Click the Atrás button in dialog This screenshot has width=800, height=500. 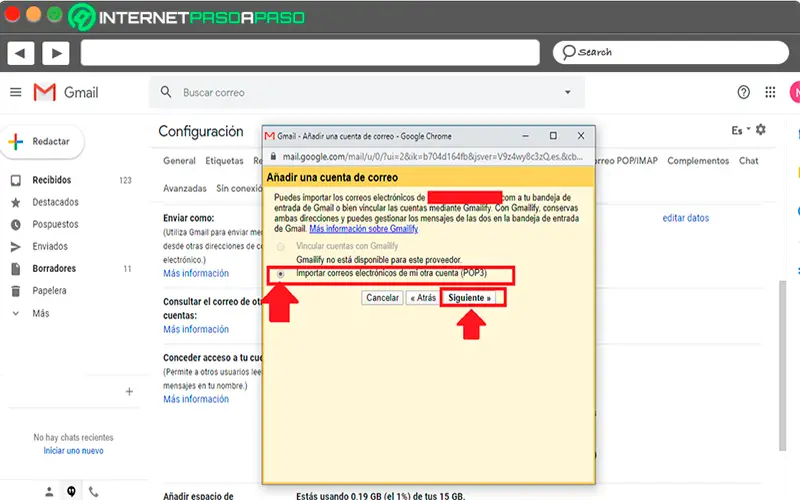[x=423, y=297]
